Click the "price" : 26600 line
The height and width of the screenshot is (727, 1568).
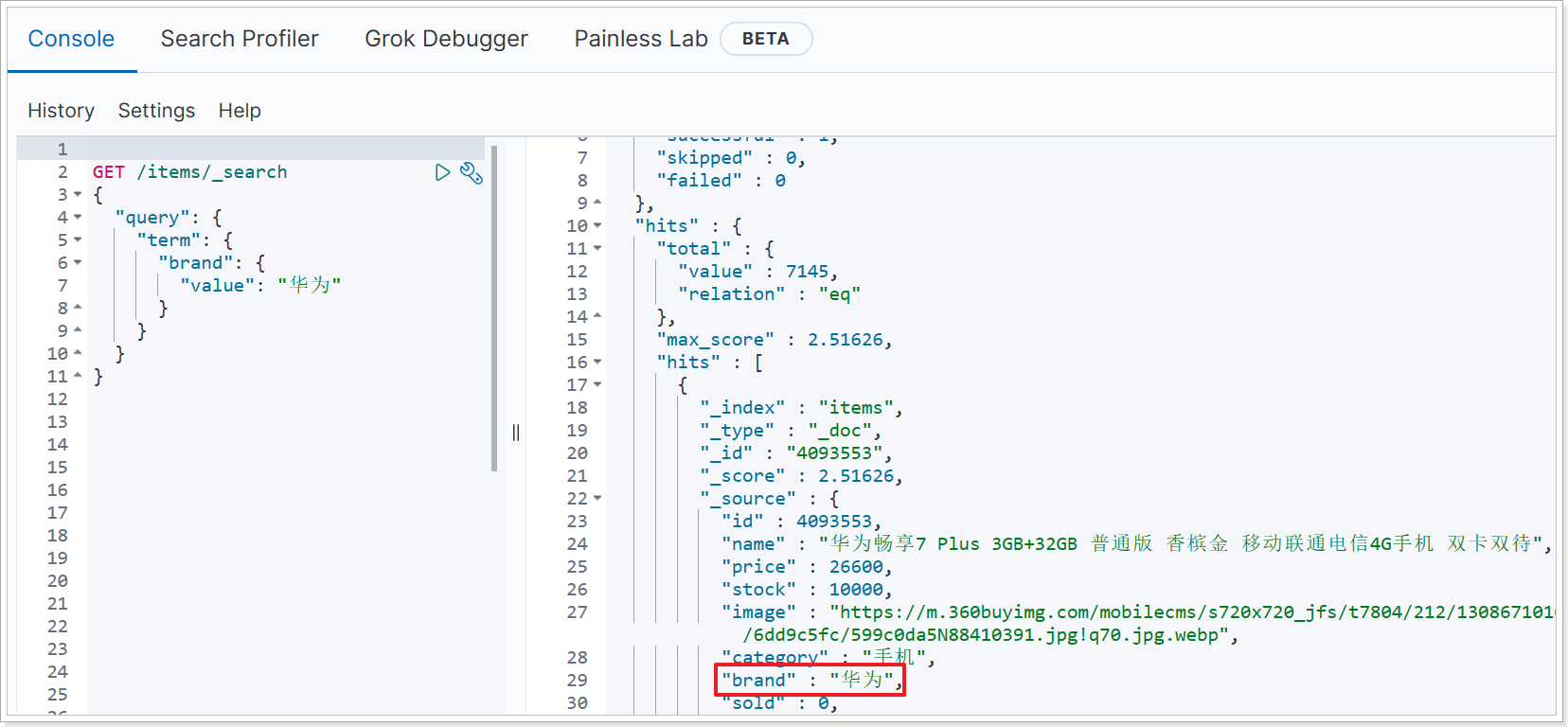tap(807, 567)
